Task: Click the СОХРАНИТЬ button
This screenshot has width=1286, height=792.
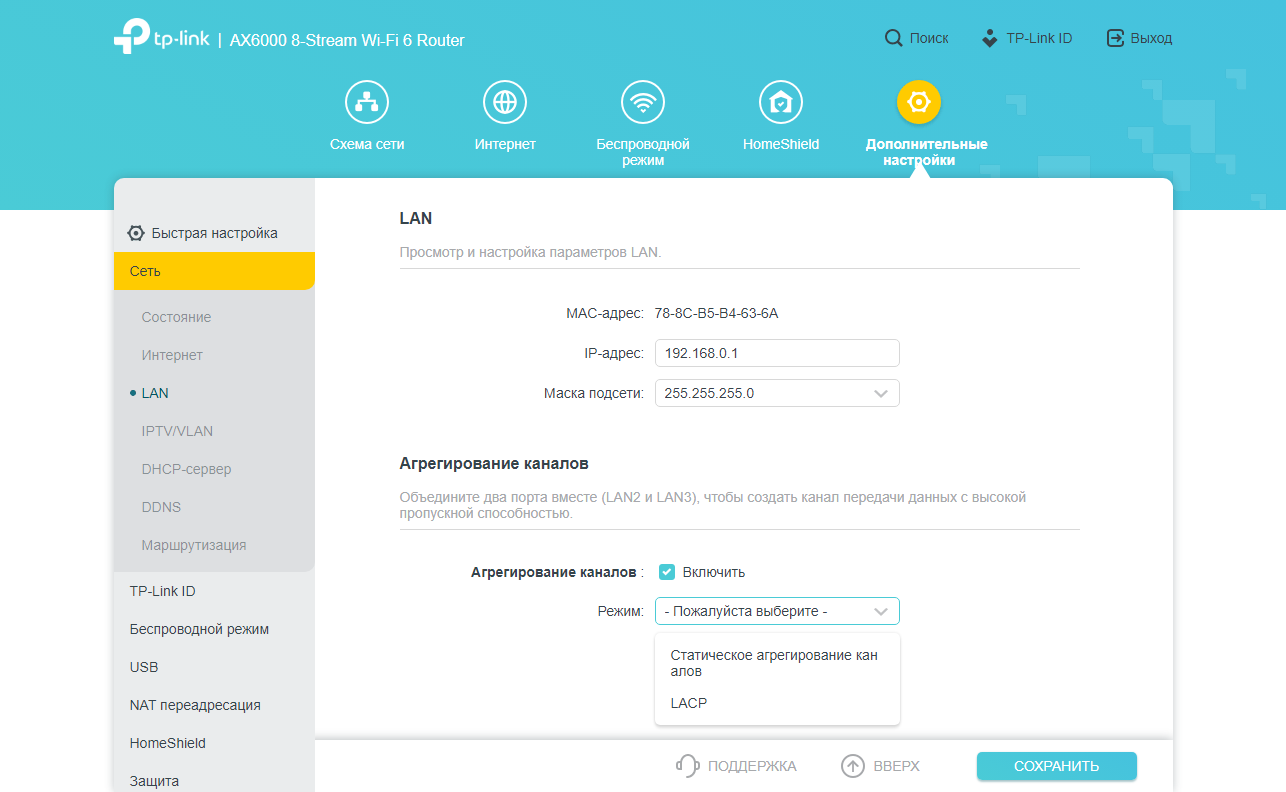Action: click(x=1057, y=766)
